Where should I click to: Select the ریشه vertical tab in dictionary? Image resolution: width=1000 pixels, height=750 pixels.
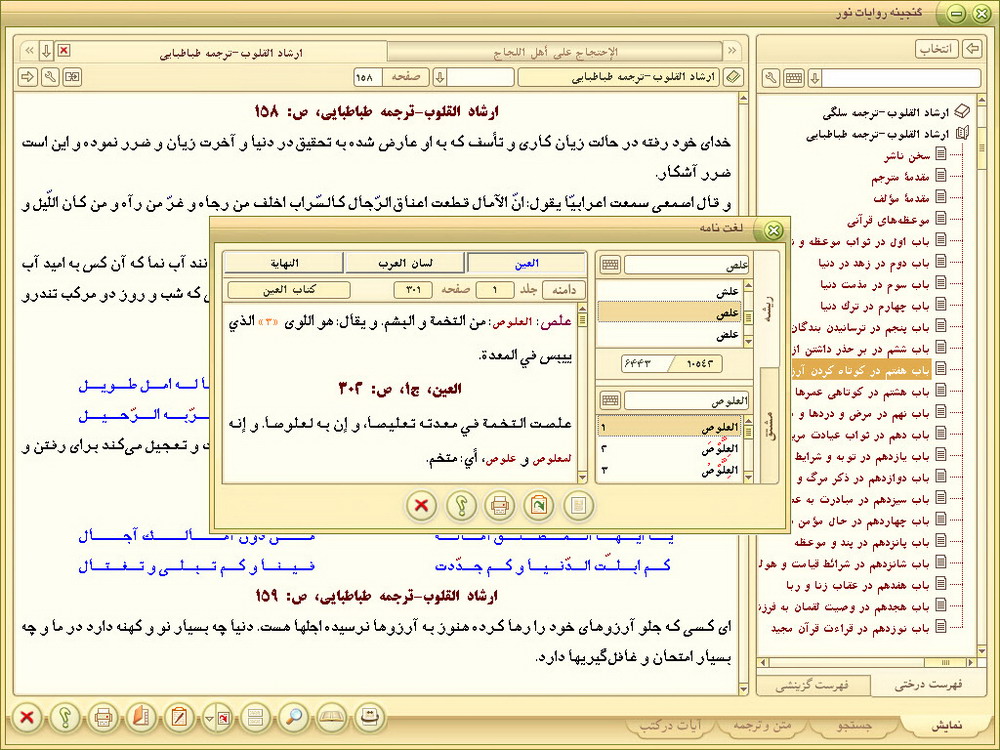[770, 309]
